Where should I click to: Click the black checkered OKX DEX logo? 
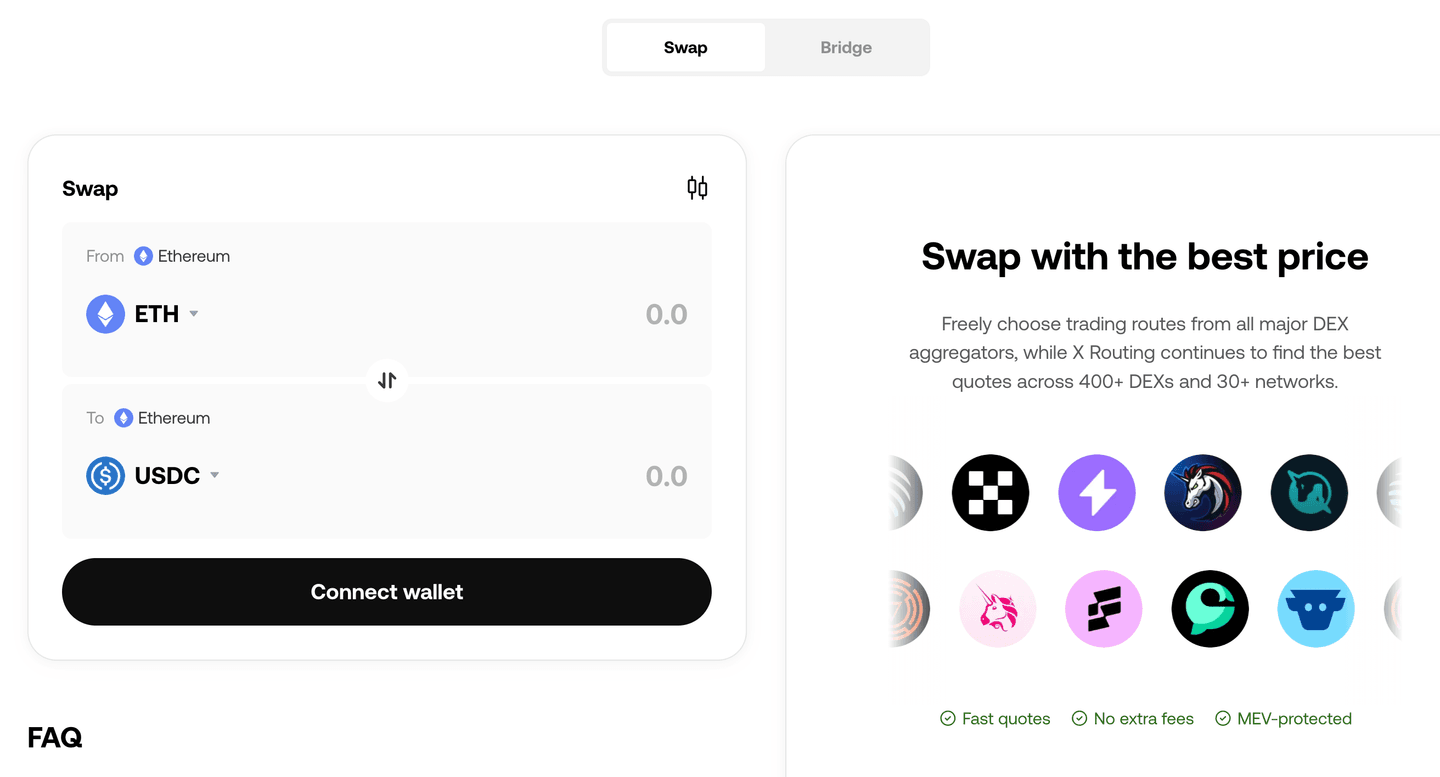(990, 492)
